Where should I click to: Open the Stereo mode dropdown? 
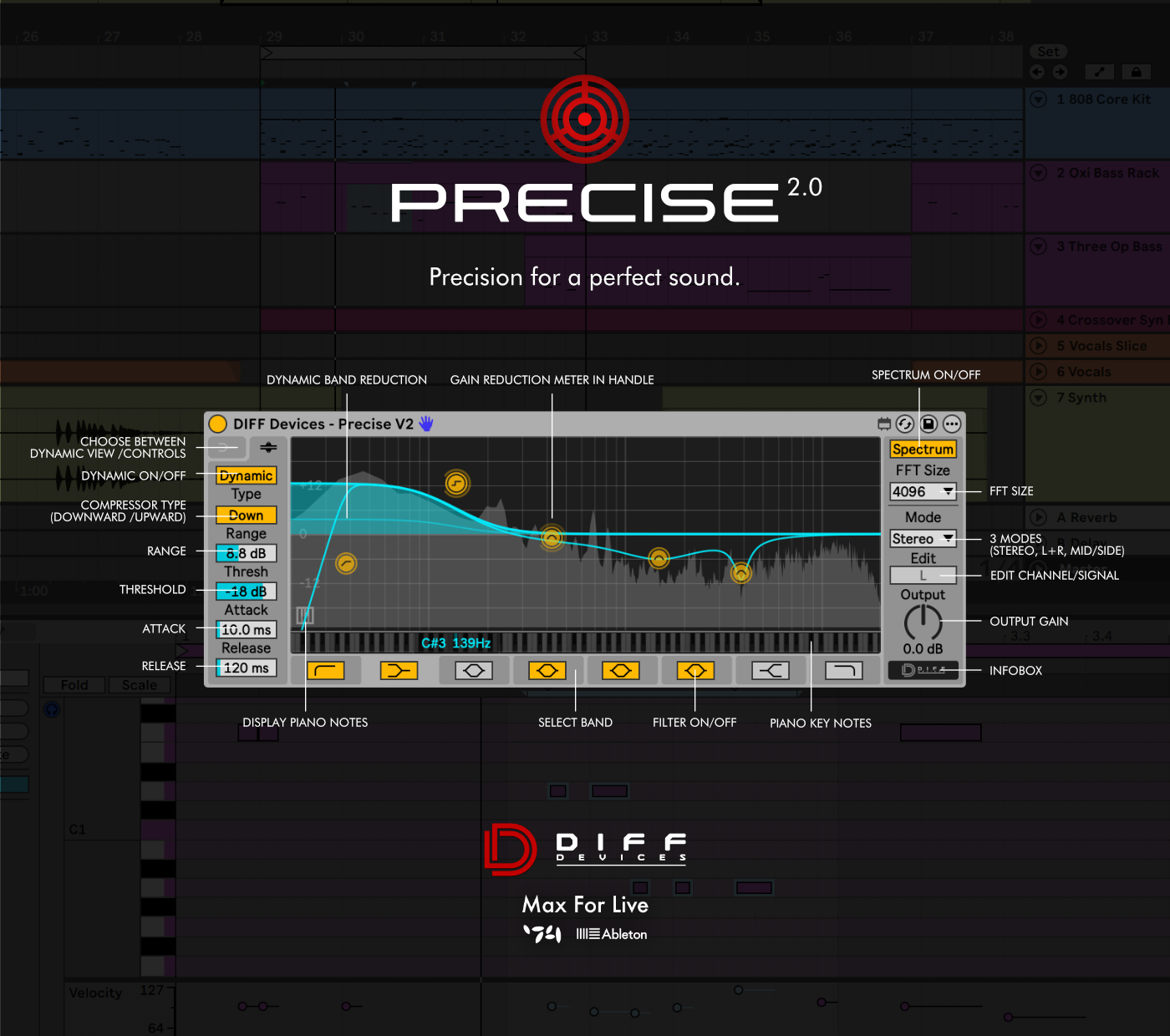[923, 539]
